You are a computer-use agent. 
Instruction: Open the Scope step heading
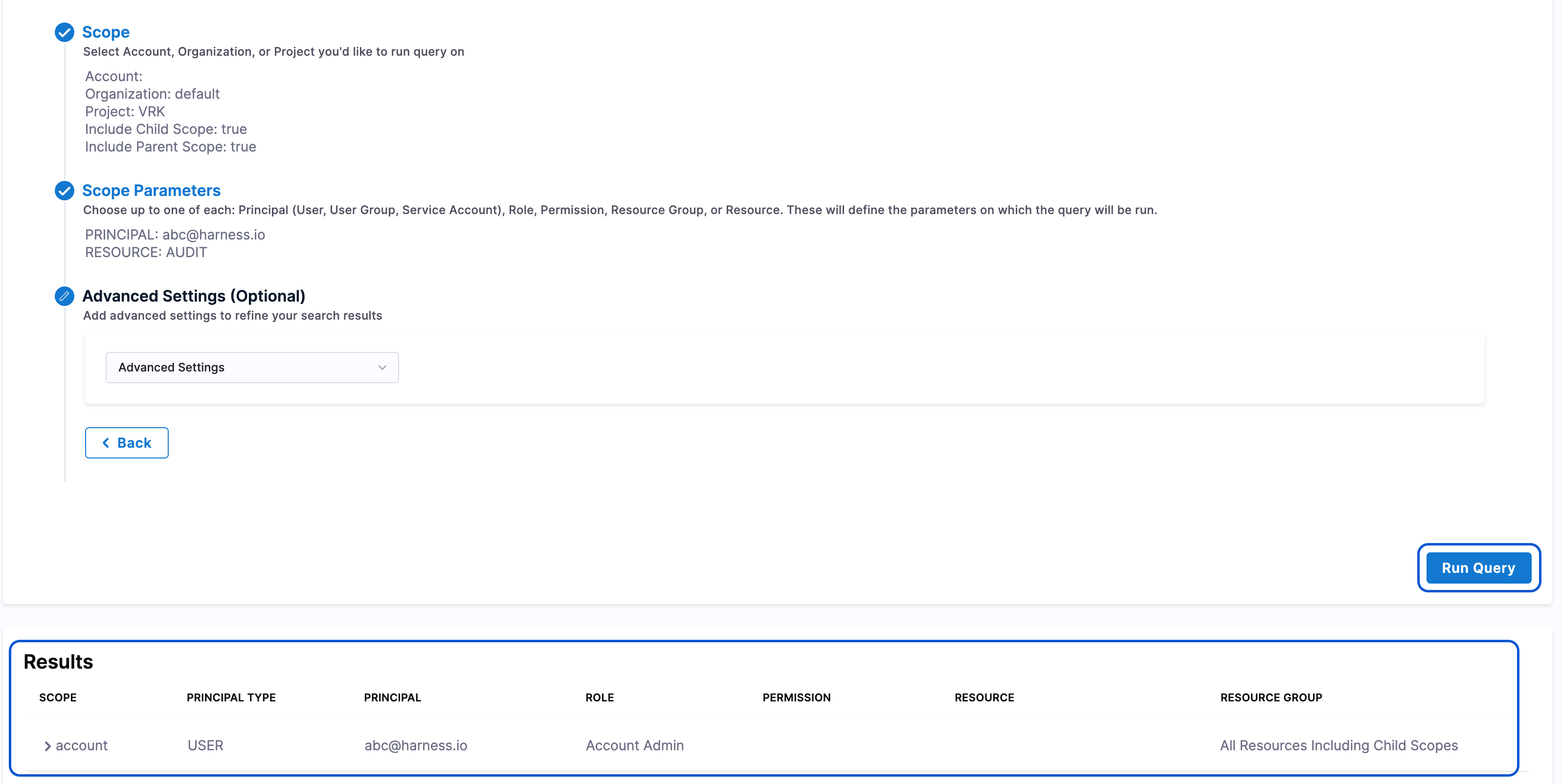point(106,32)
